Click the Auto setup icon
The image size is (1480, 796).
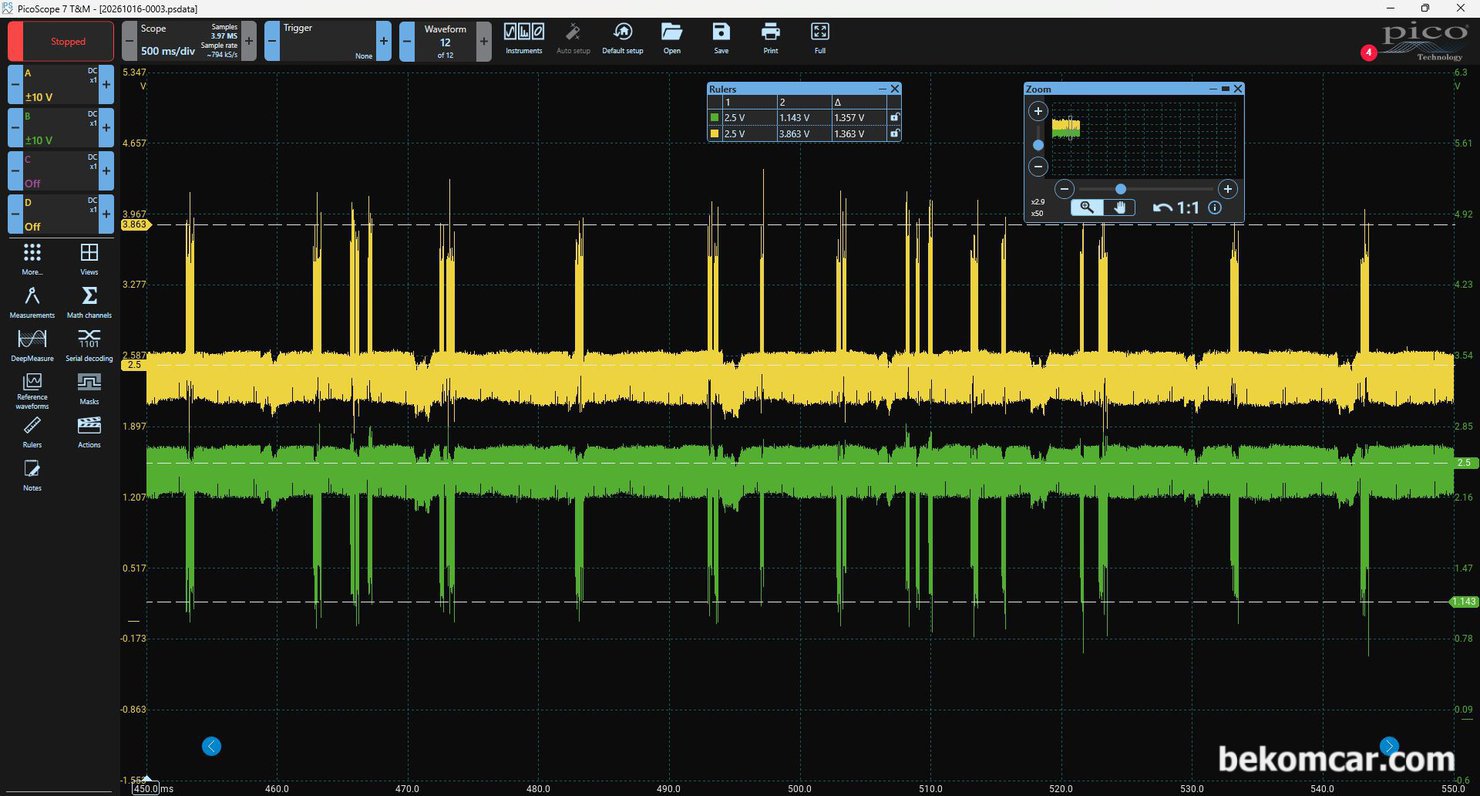click(x=573, y=38)
